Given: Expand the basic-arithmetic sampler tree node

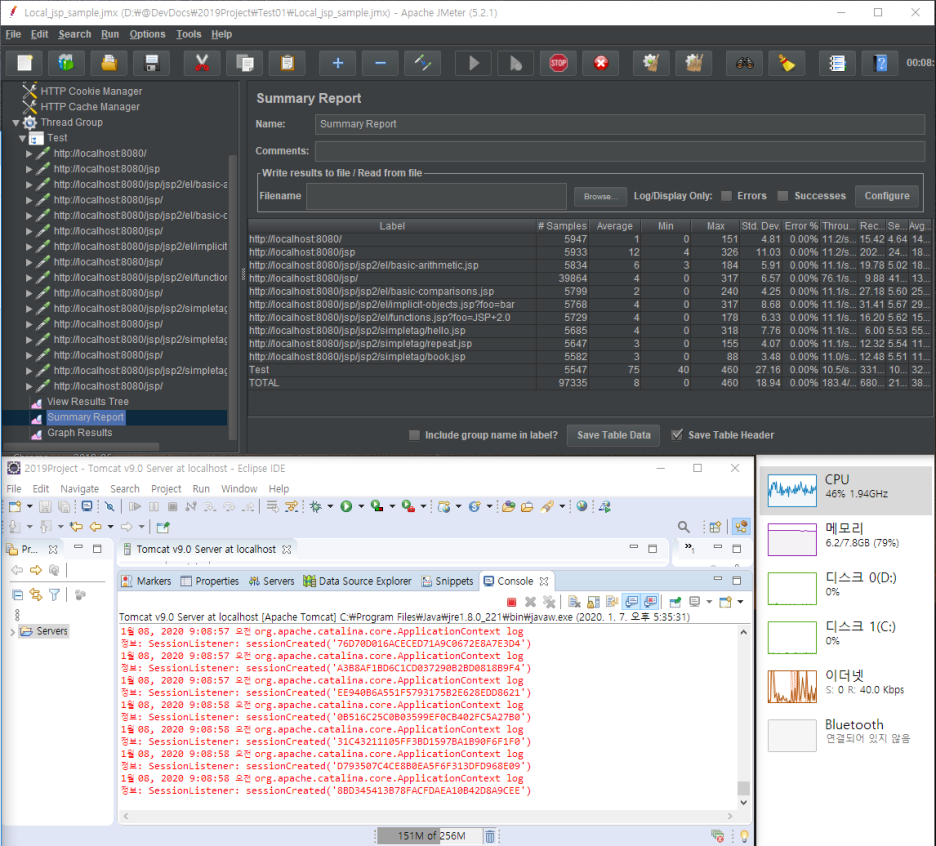Looking at the screenshot, I should pyautogui.click(x=29, y=184).
